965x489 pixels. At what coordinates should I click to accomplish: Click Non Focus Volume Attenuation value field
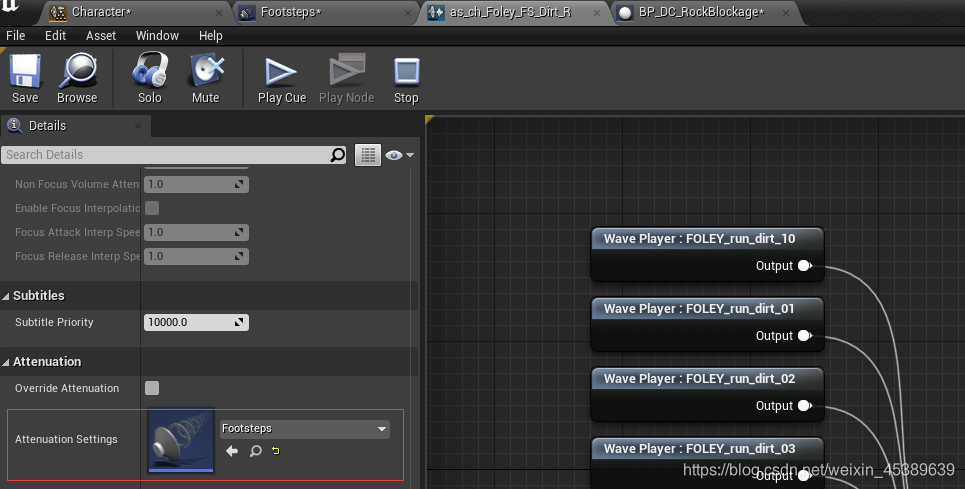[x=196, y=184]
